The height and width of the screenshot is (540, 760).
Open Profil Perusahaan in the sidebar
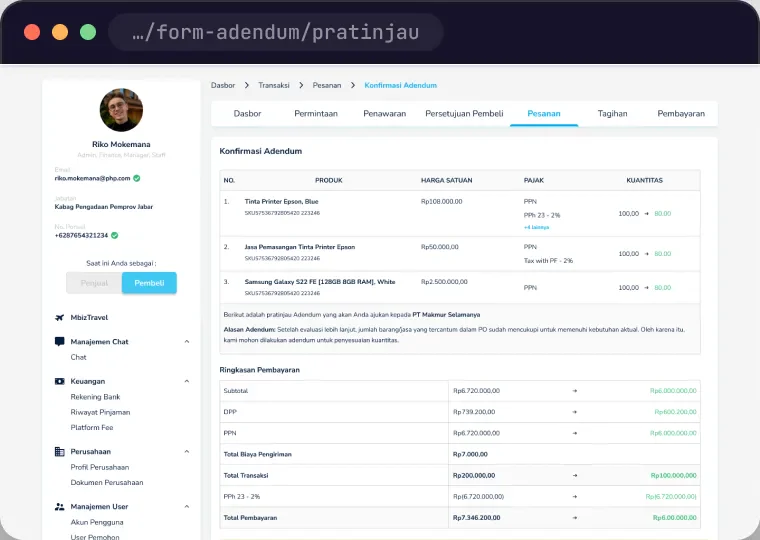click(100, 467)
